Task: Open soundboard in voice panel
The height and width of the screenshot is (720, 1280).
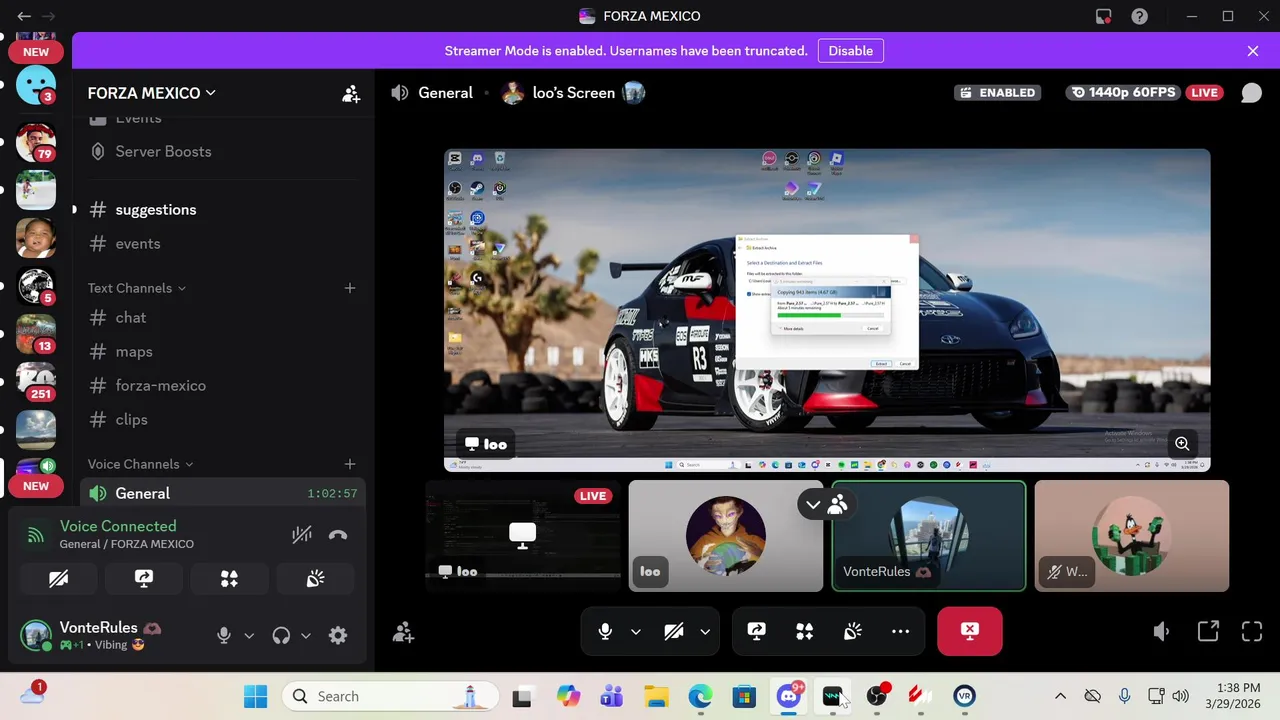Action: 315,579
